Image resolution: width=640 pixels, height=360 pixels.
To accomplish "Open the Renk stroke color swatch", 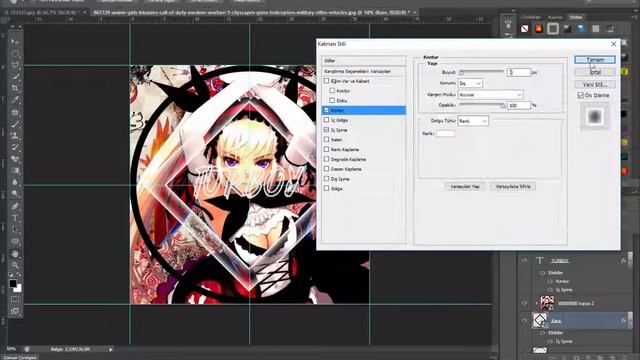I will pos(445,133).
